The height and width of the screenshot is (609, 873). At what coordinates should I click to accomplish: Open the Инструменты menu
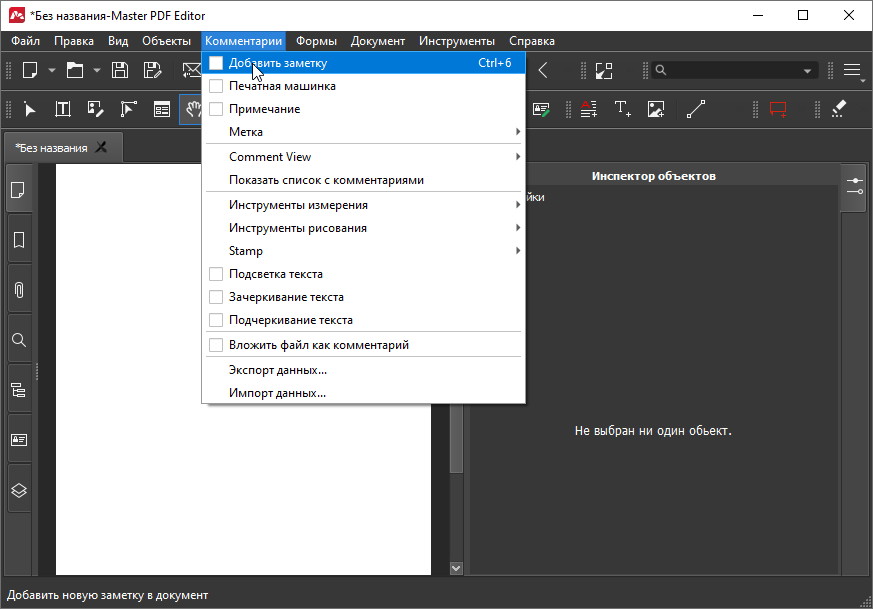coord(457,41)
